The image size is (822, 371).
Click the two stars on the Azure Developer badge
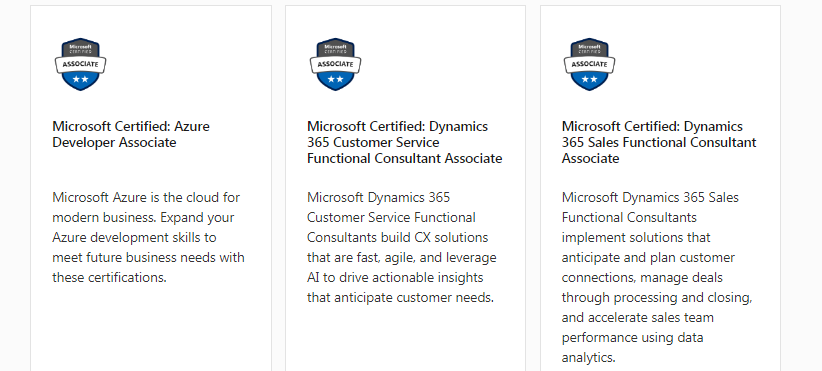pos(80,79)
